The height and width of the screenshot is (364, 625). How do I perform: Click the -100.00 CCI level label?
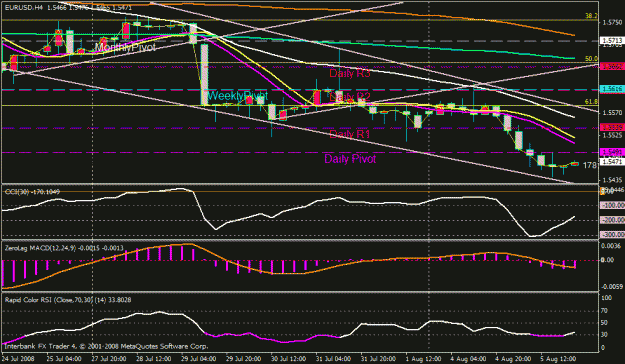tap(613, 205)
